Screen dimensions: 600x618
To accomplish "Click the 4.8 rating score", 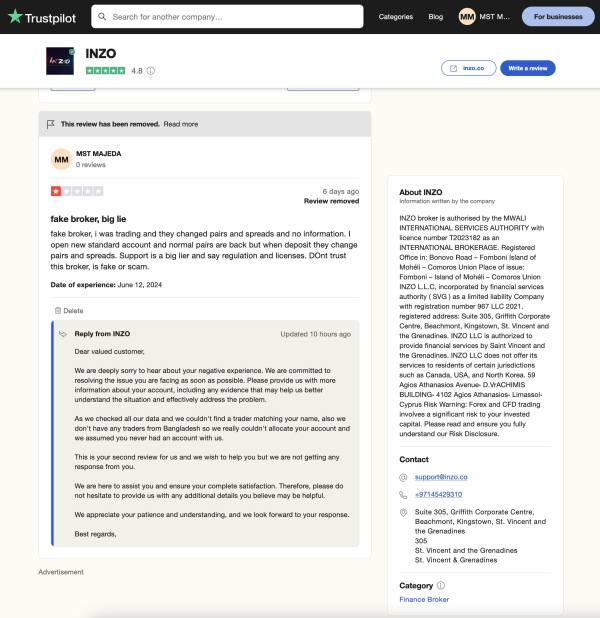I will pyautogui.click(x=137, y=71).
